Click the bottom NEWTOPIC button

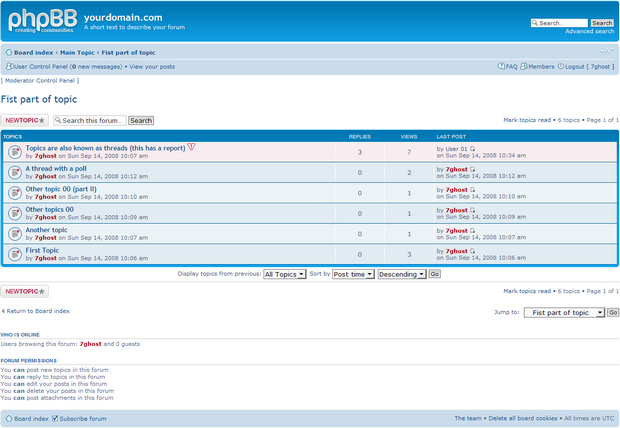coord(25,292)
